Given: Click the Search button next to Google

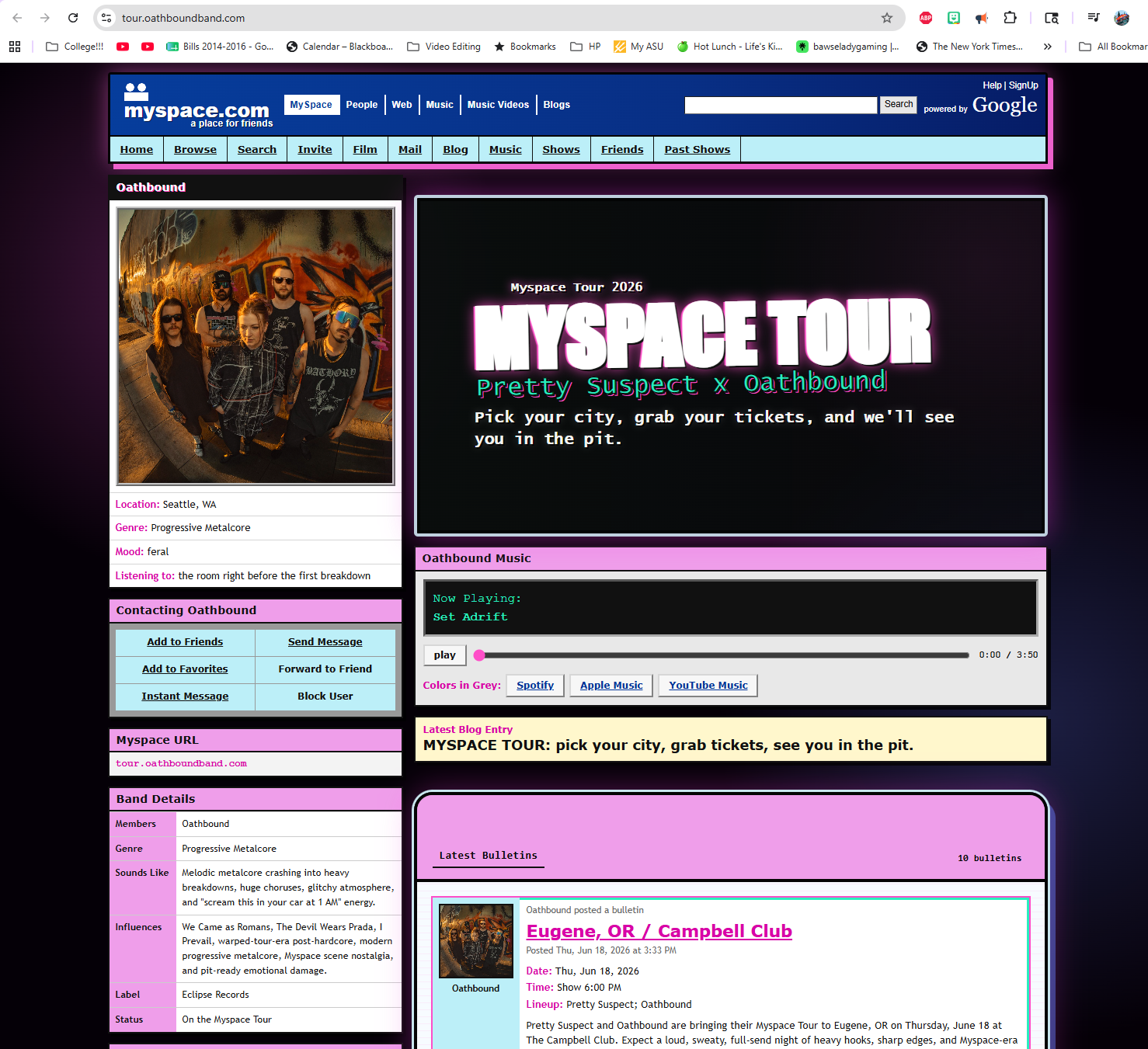Looking at the screenshot, I should pos(899,104).
